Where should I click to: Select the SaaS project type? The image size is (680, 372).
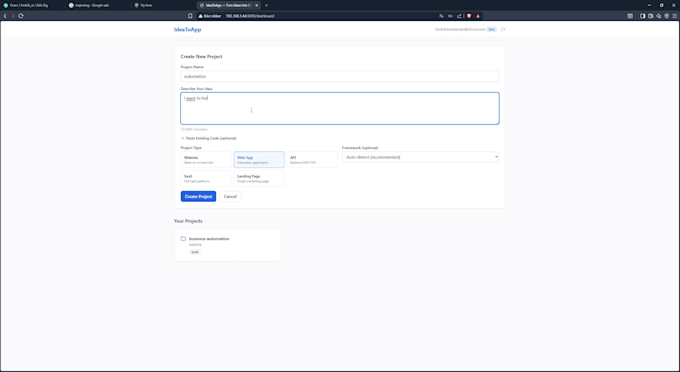click(x=206, y=178)
